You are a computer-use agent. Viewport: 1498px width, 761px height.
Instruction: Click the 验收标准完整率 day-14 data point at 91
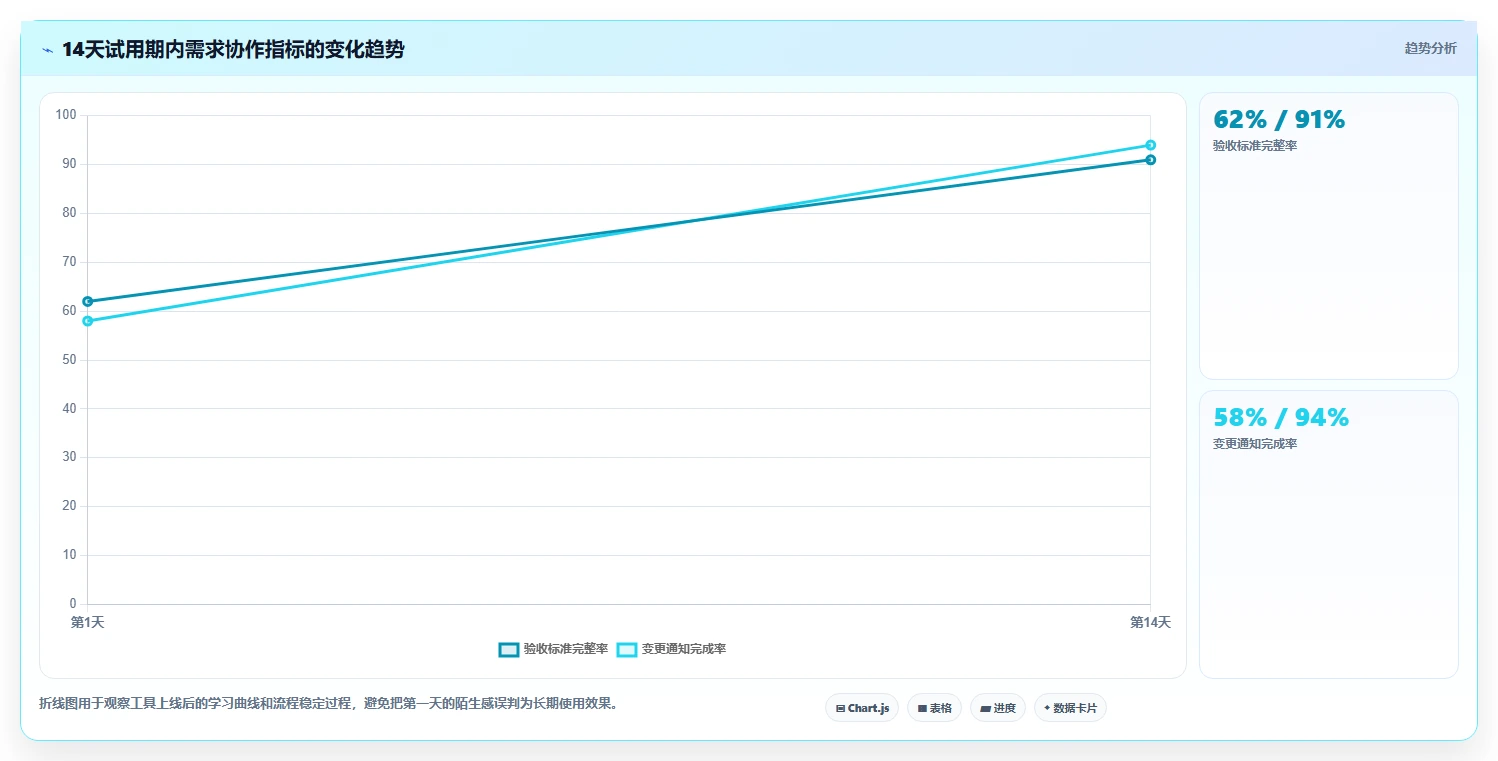[x=1151, y=160]
